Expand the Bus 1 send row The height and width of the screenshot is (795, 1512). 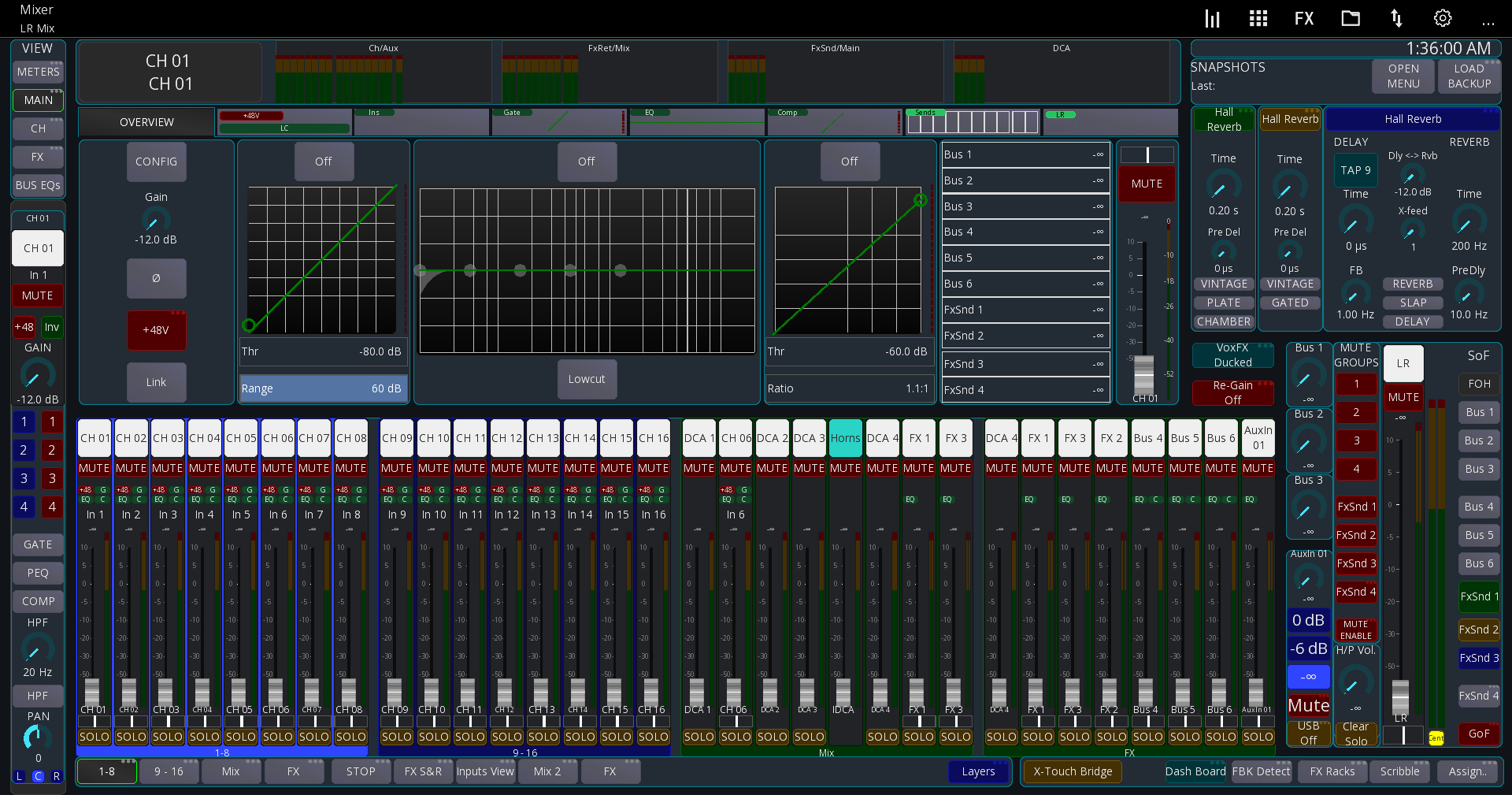(x=1026, y=154)
